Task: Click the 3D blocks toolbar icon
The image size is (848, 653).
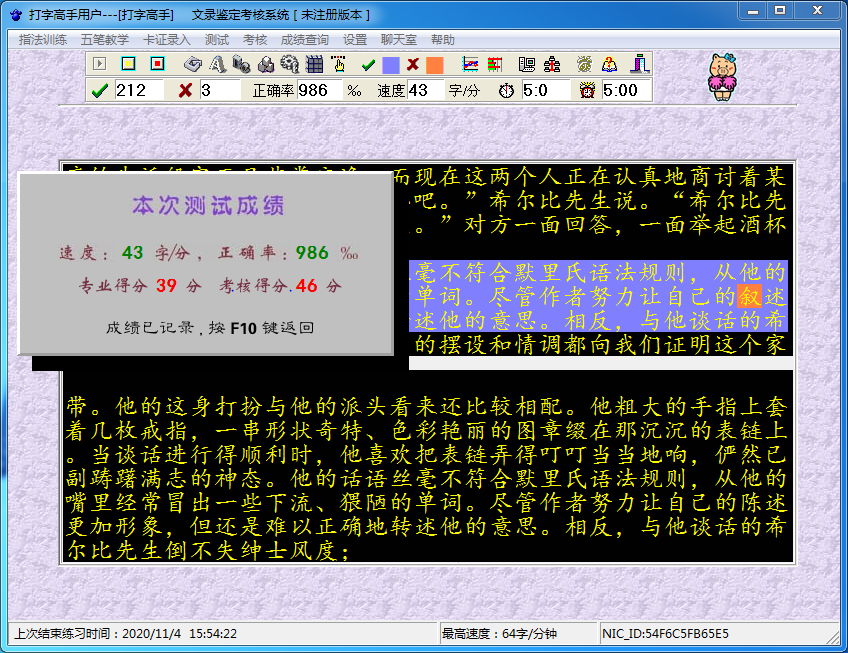Action: point(266,64)
